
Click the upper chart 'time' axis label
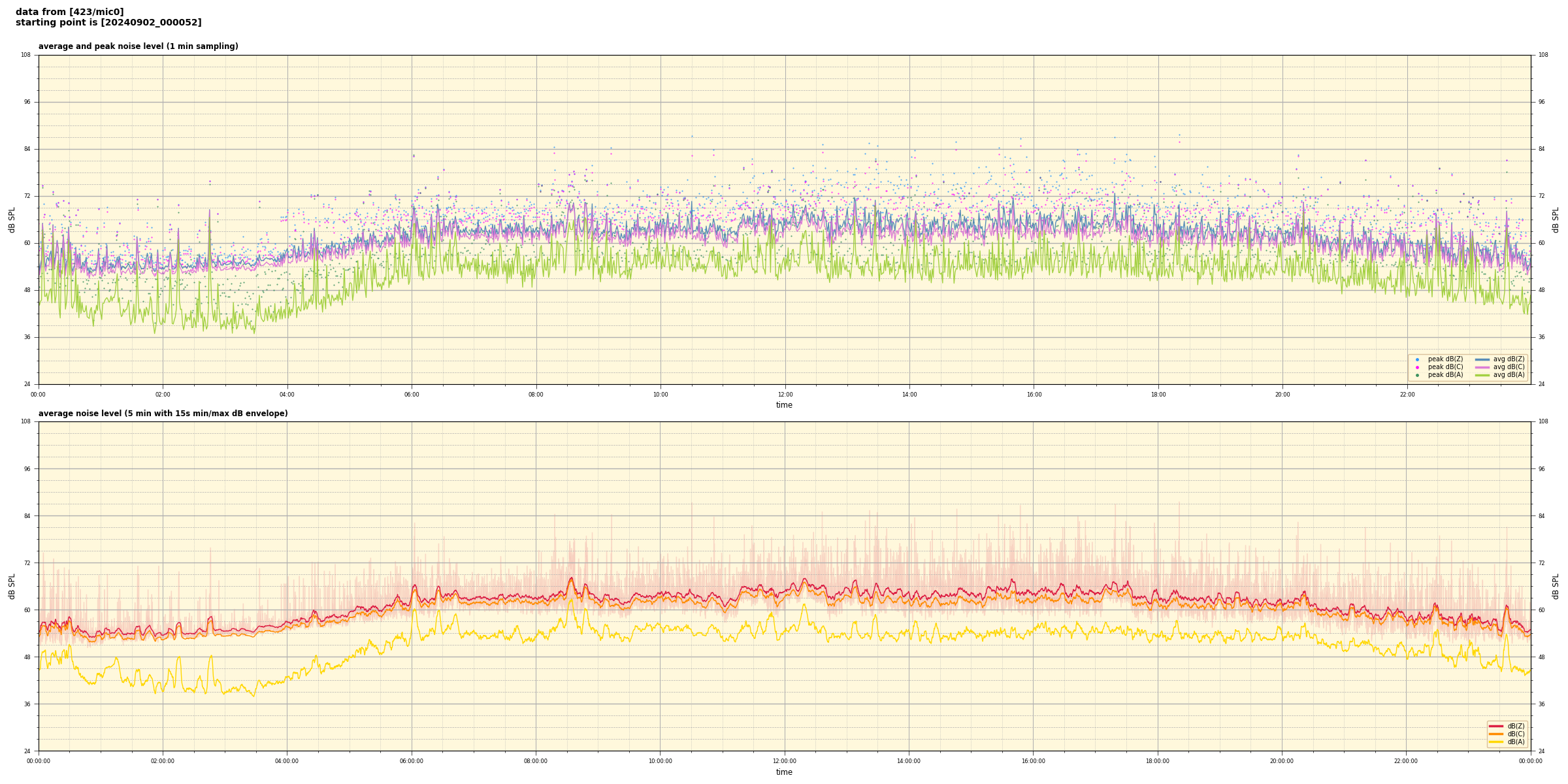pyautogui.click(x=784, y=405)
